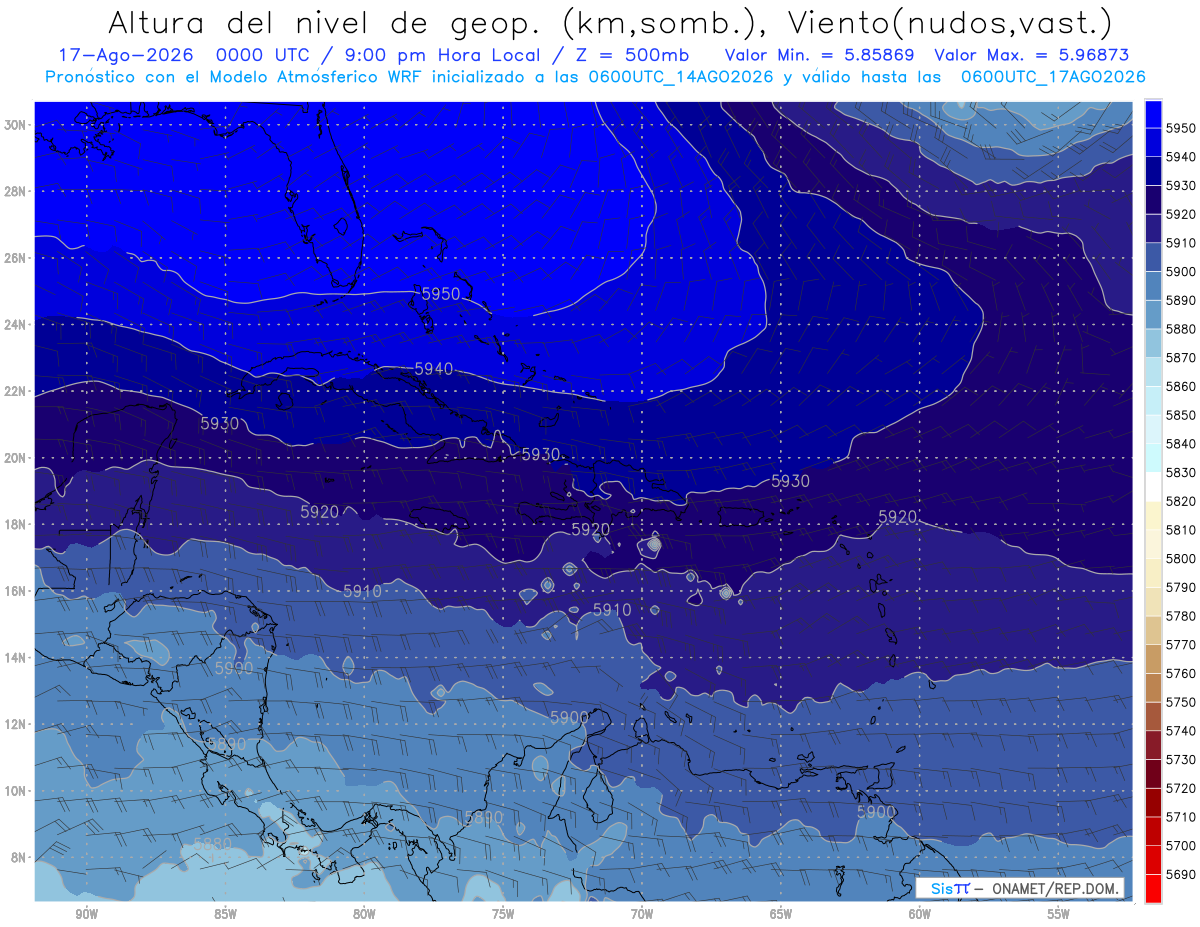Click the 5780 colorbar value

(1180, 616)
